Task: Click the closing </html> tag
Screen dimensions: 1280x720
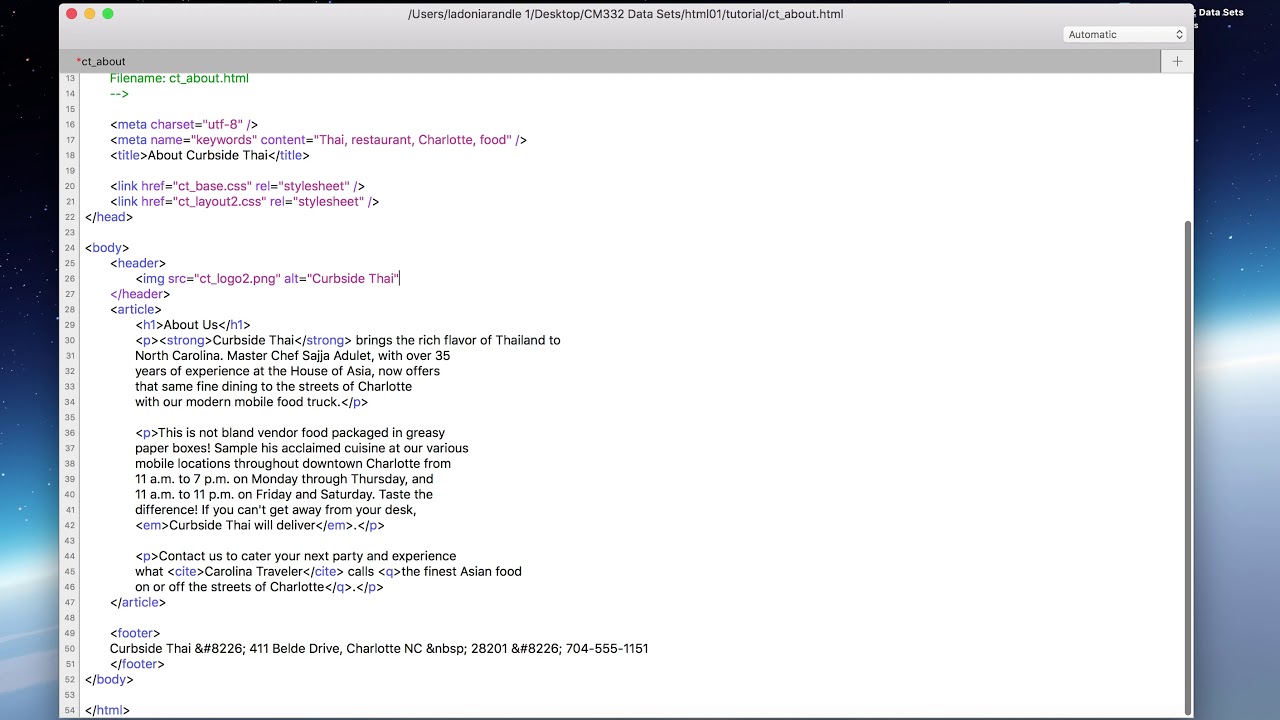Action: pyautogui.click(x=107, y=711)
